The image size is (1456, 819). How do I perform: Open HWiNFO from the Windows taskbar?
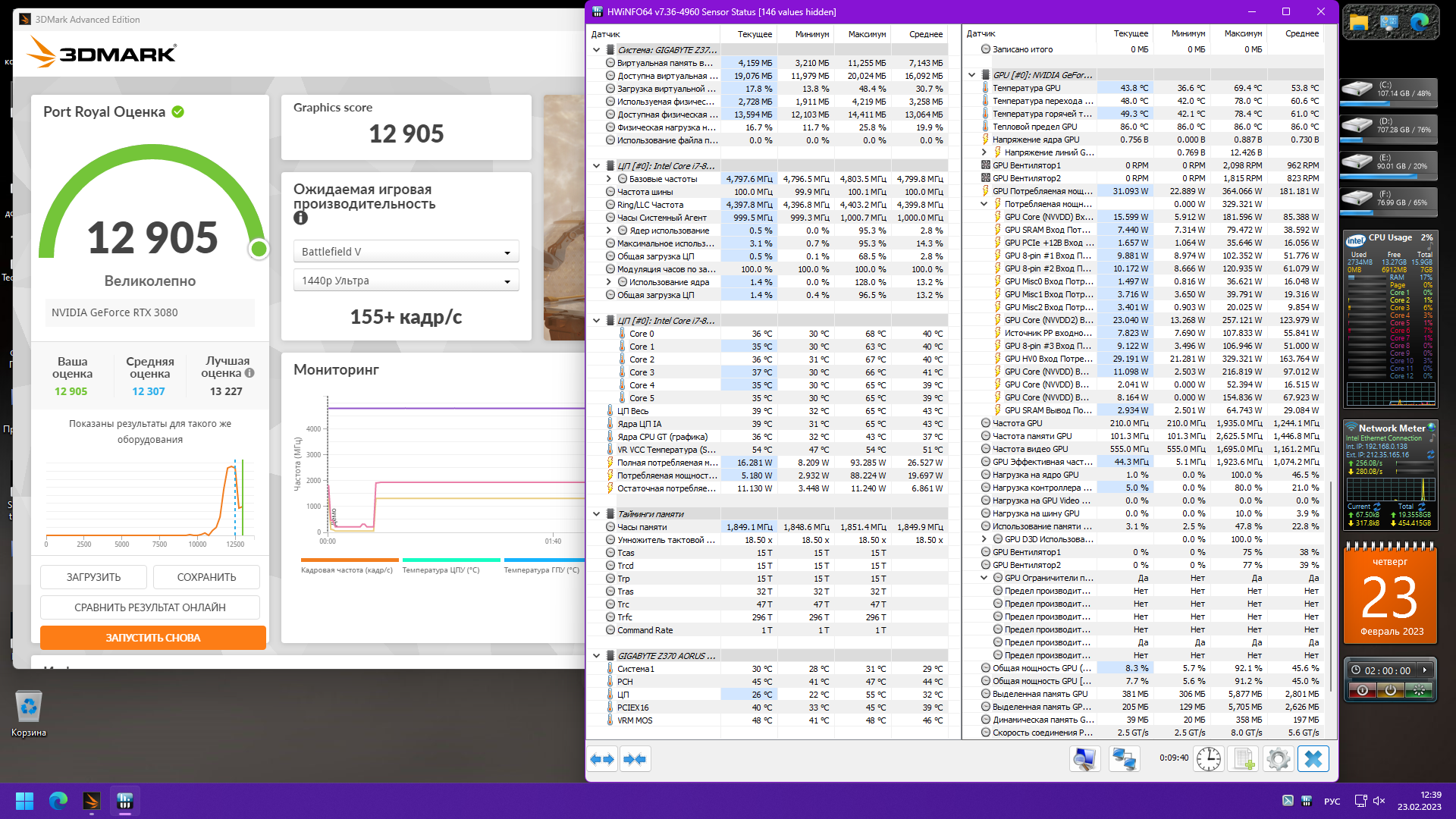pos(125,801)
